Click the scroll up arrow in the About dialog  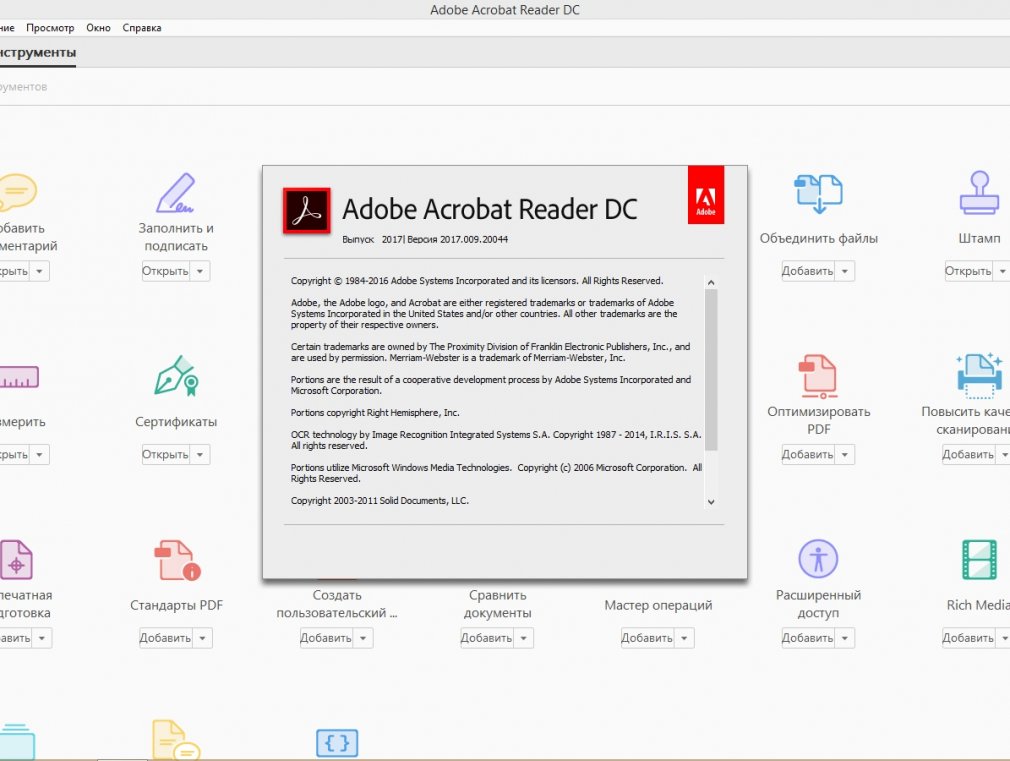pos(711,282)
